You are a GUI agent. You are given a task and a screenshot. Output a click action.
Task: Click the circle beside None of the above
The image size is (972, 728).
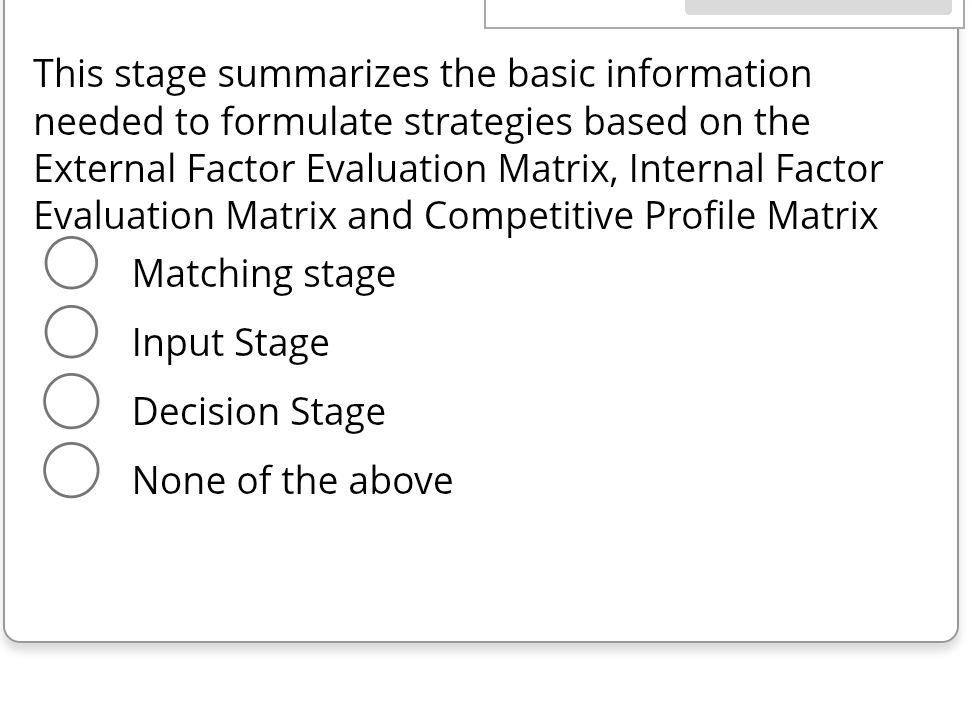71,470
